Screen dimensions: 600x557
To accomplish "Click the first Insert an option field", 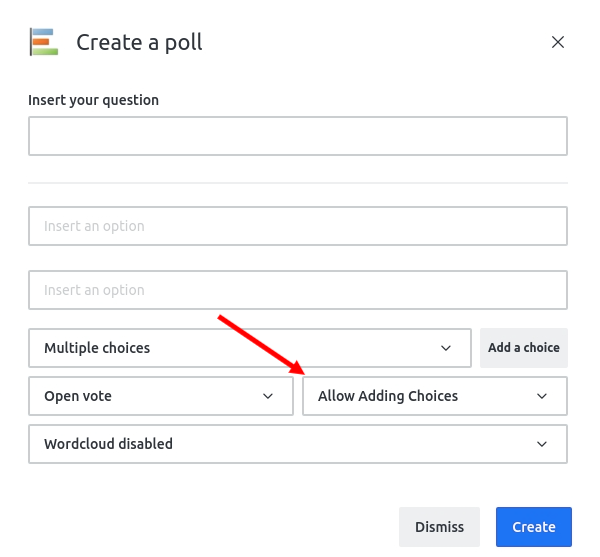I will 298,226.
